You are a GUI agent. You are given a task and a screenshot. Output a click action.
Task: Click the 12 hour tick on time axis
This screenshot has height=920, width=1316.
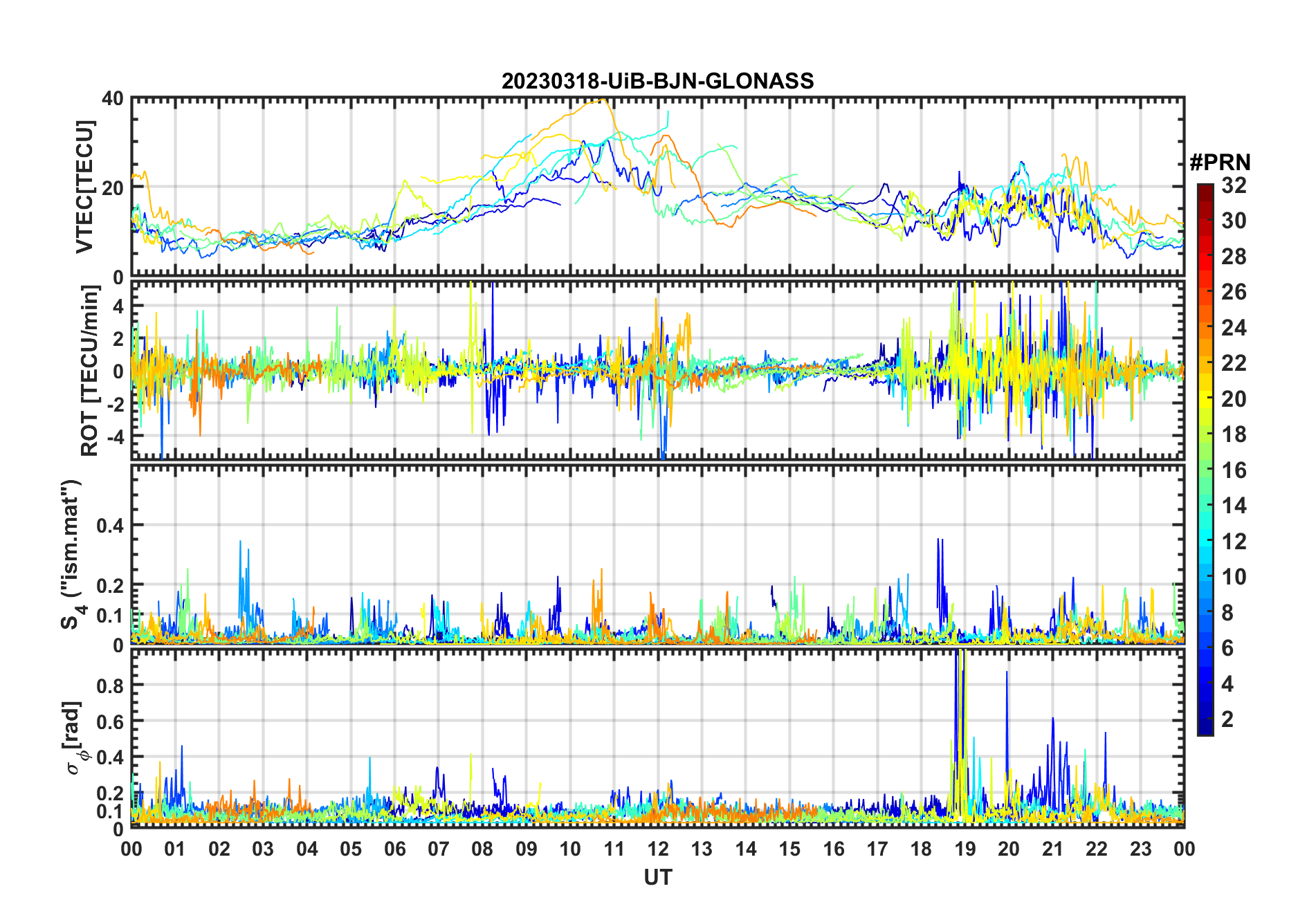658,849
